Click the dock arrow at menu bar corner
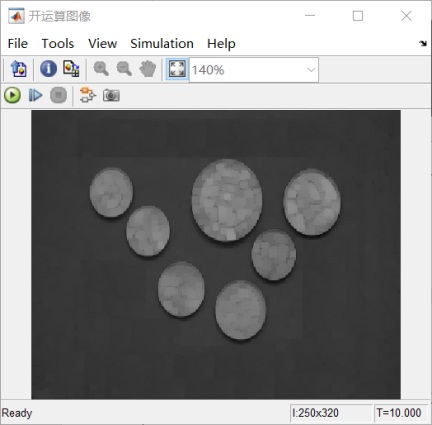The width and height of the screenshot is (432, 425). pyautogui.click(x=423, y=43)
